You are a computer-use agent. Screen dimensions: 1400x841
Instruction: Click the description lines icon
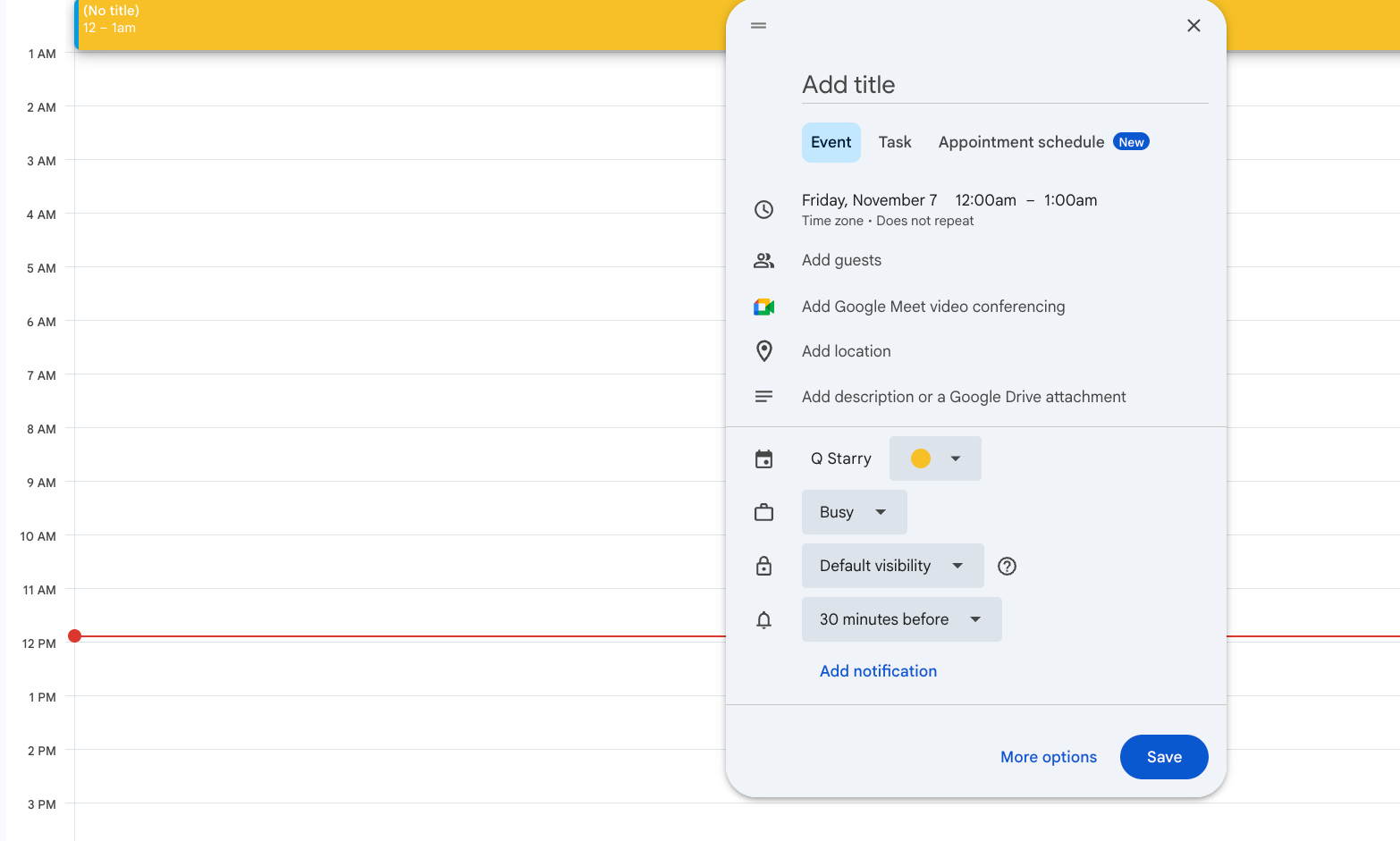763,397
